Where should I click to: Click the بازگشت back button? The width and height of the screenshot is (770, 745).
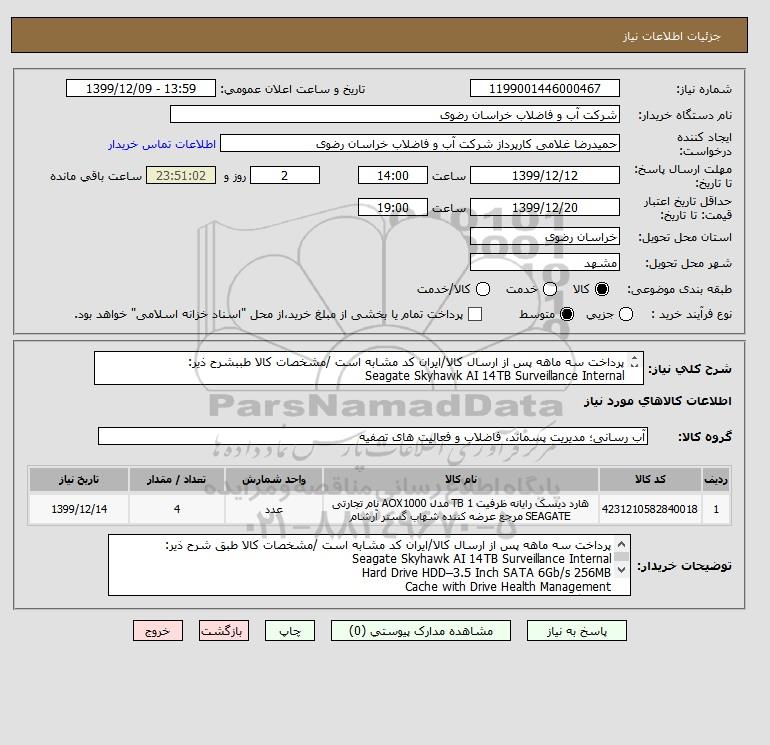tap(223, 631)
